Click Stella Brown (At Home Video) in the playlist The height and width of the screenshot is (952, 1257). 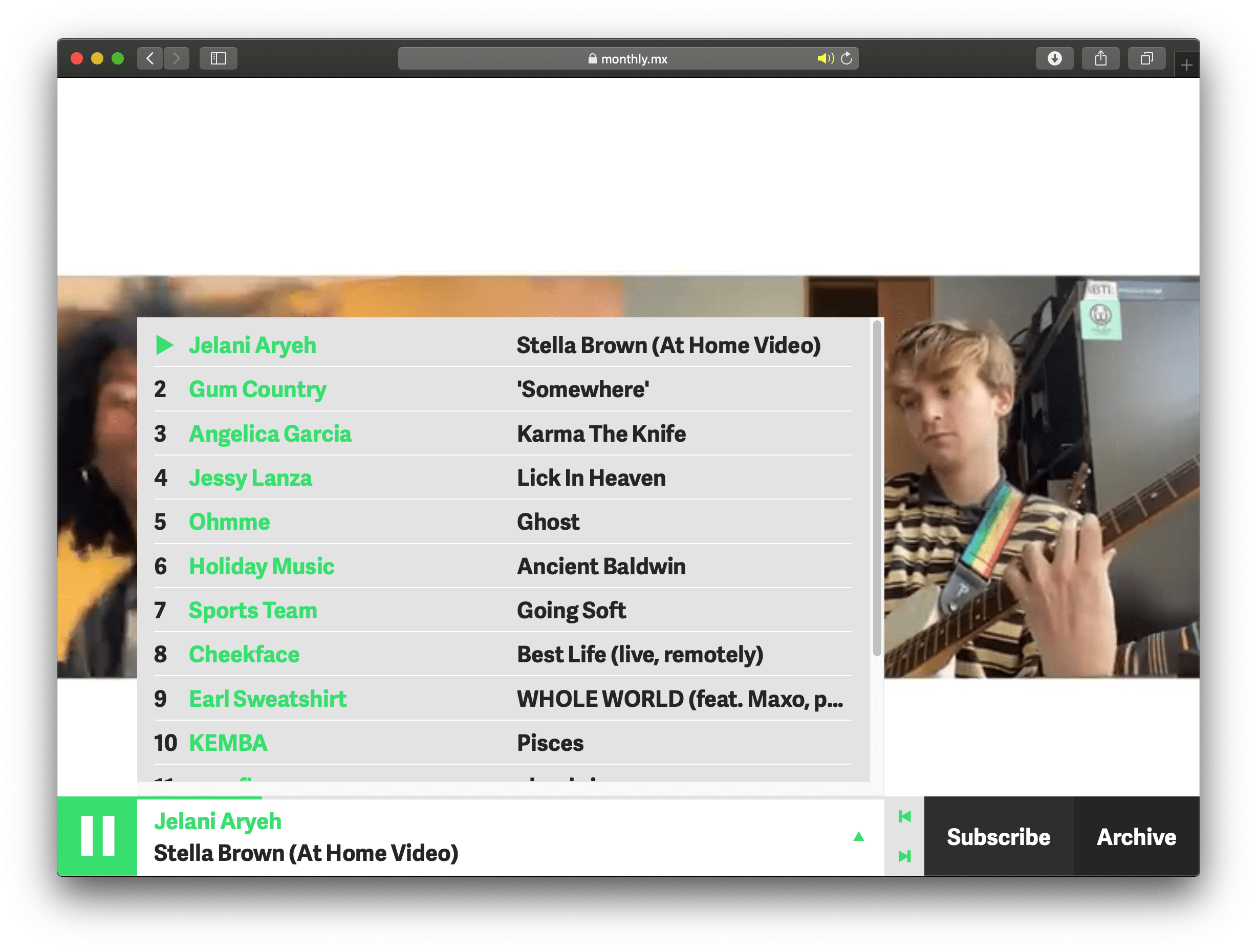[x=668, y=345]
